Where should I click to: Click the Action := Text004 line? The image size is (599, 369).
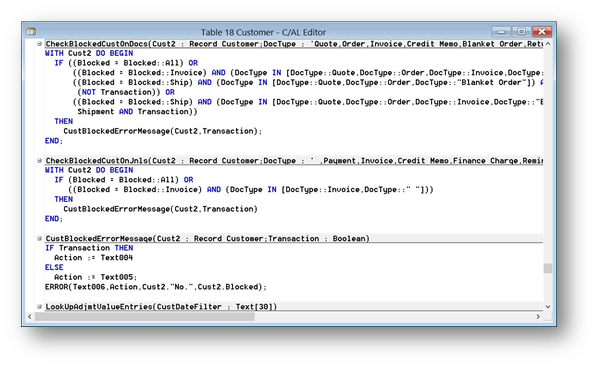[x=93, y=258]
